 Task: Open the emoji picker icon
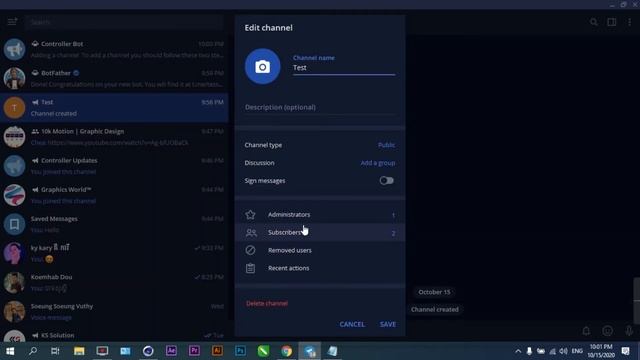607,331
